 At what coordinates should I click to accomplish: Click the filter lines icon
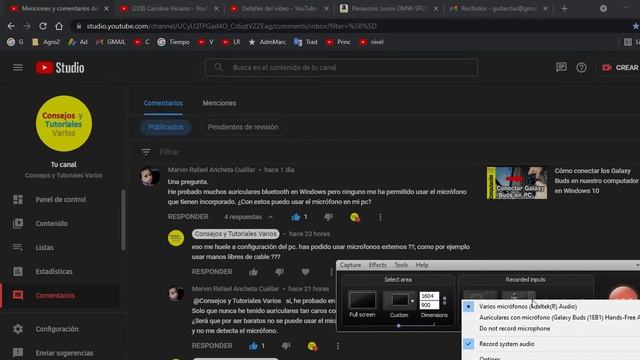(x=146, y=152)
